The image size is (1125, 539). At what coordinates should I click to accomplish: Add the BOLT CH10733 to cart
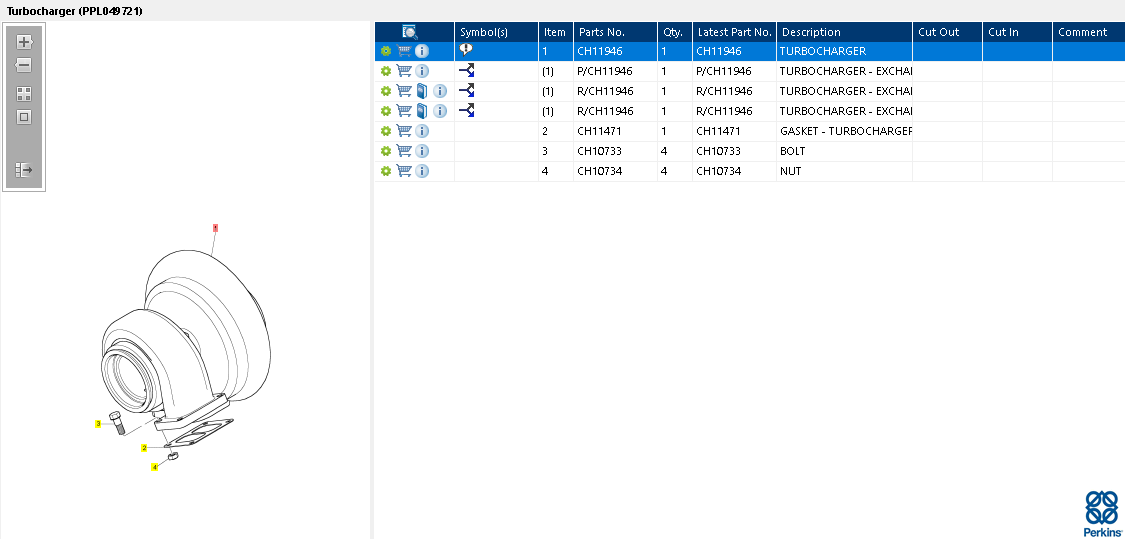point(404,151)
